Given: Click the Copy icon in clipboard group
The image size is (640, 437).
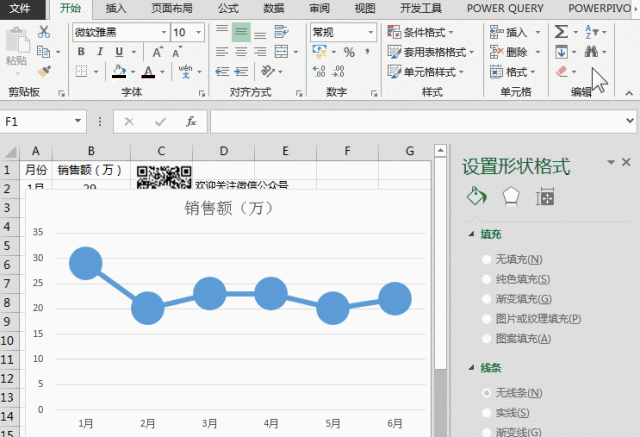Looking at the screenshot, I should pyautogui.click(x=43, y=52).
